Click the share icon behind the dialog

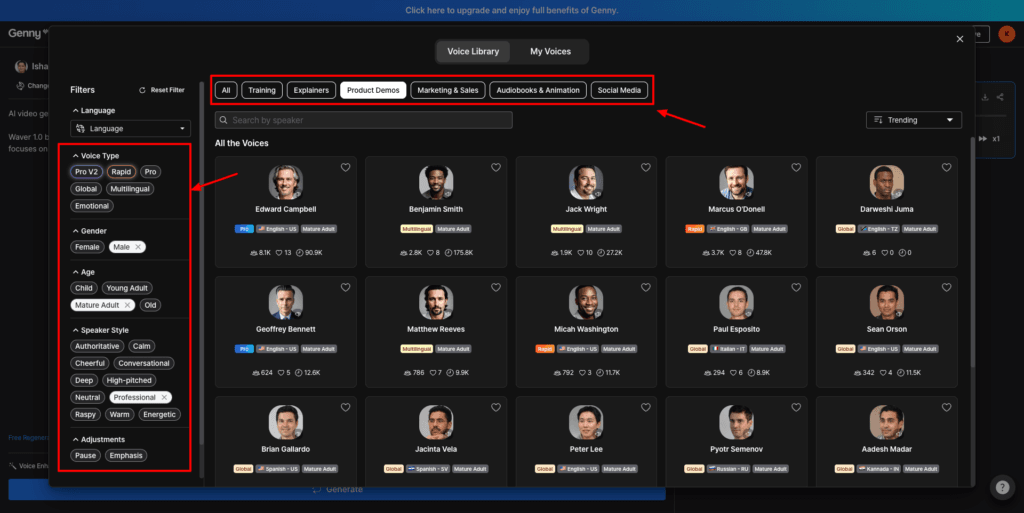[x=1000, y=97]
